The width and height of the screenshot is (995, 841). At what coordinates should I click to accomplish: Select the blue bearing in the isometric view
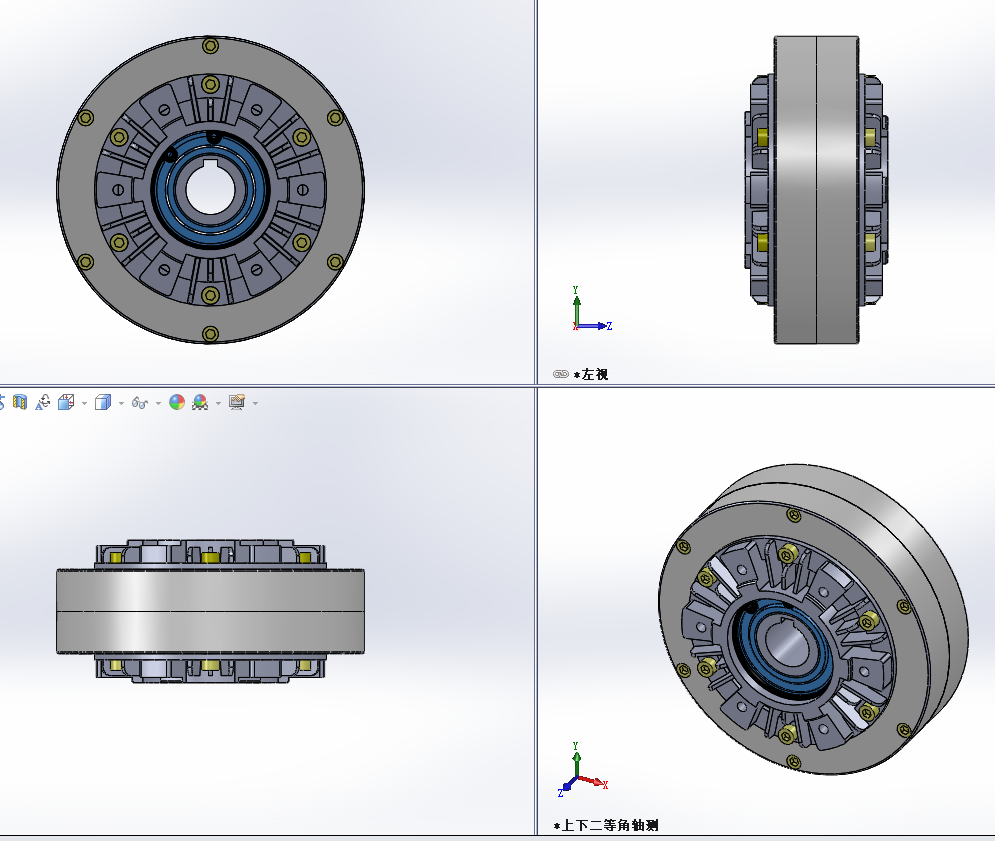(784, 647)
